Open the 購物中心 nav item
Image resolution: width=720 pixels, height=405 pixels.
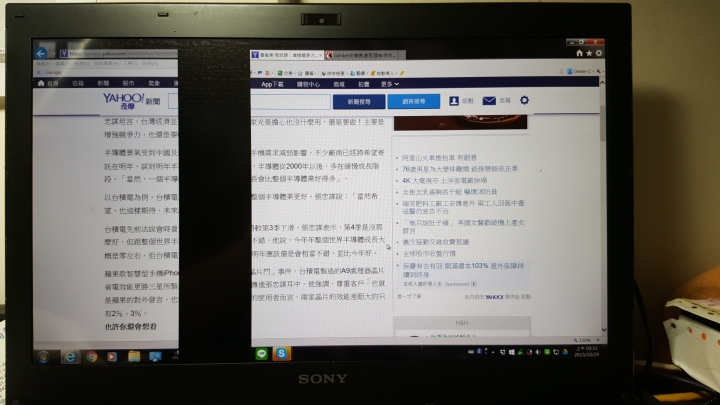point(308,84)
